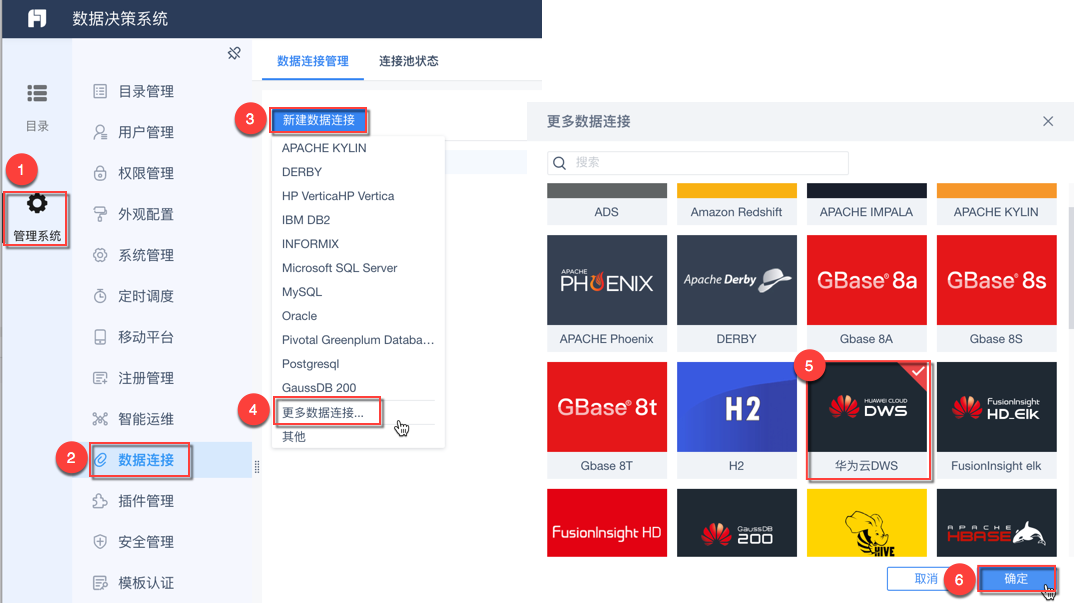Select the APACHE Phoenix tile
This screenshot has height=607, width=1074.
[x=607, y=293]
